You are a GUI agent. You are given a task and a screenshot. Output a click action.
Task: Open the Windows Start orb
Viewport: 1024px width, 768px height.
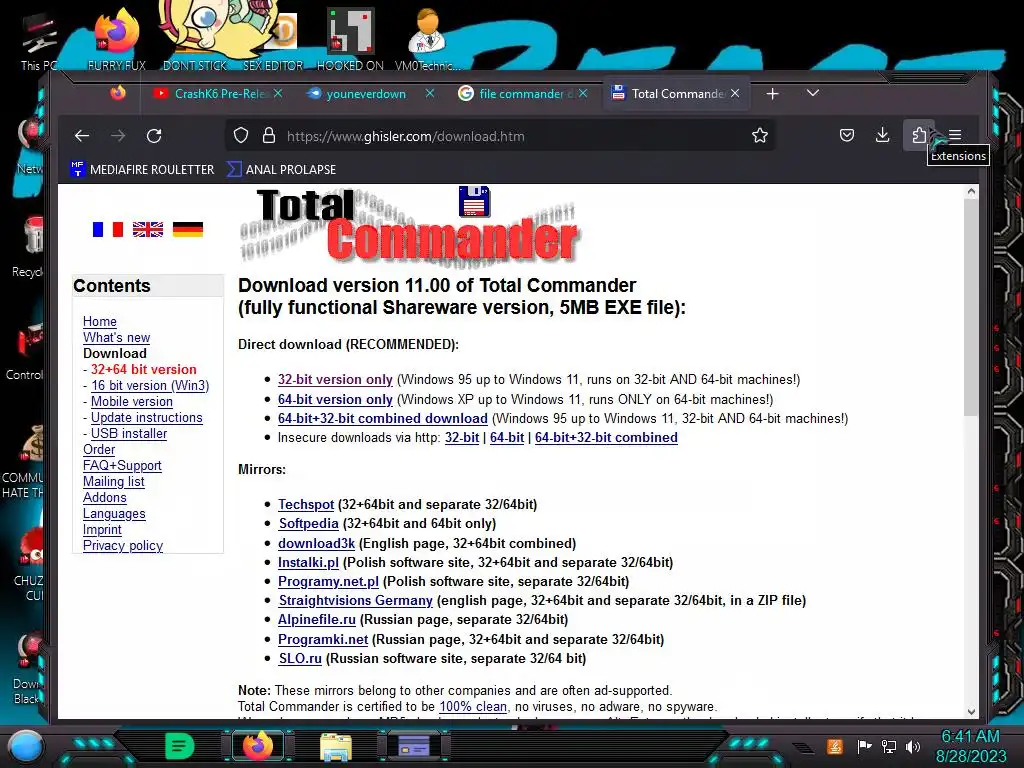point(25,746)
